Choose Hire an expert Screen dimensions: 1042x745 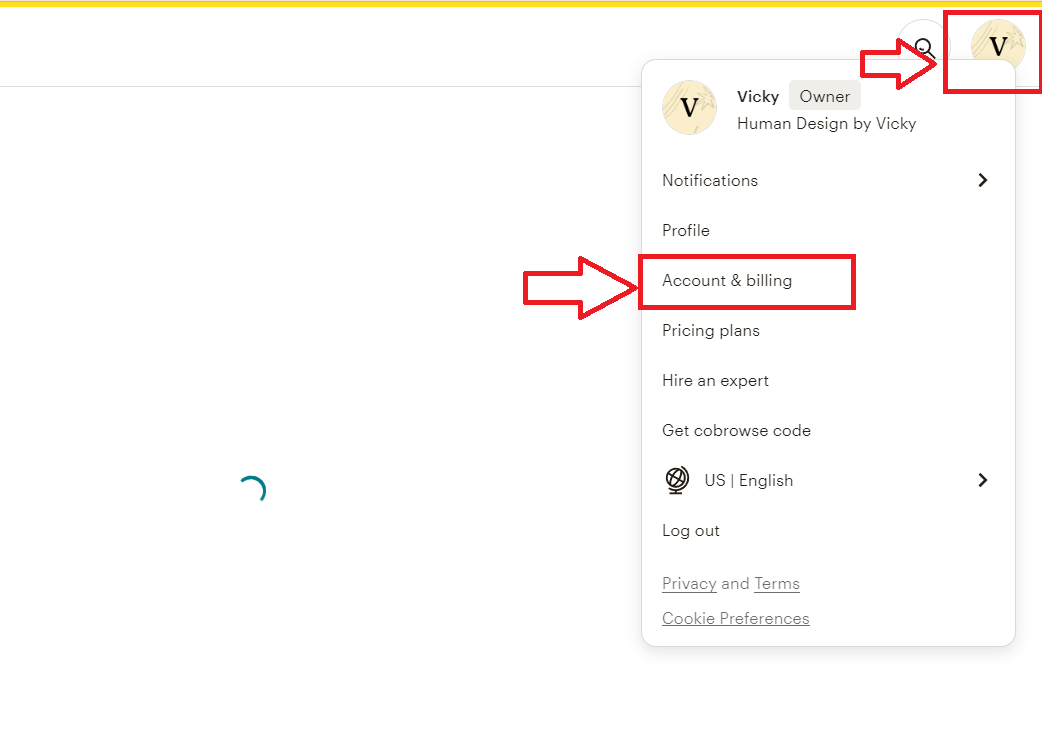point(715,381)
